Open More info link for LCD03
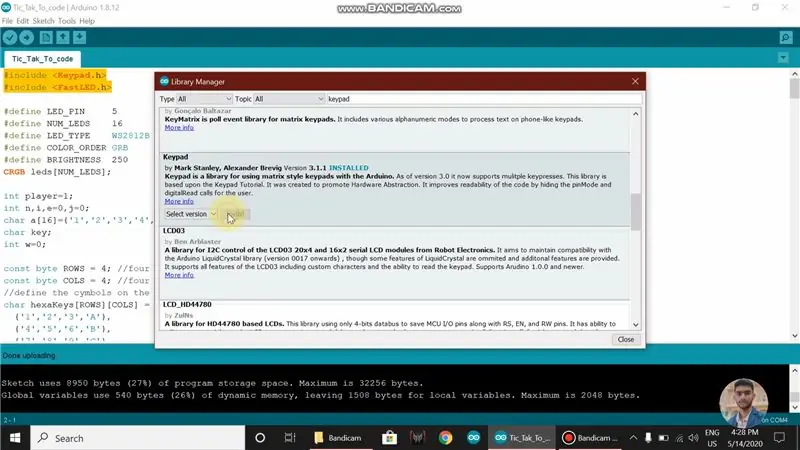 [179, 275]
